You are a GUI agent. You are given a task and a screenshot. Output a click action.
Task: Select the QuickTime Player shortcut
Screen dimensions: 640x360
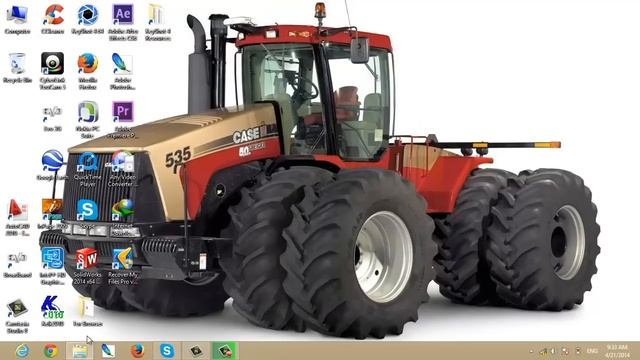pyautogui.click(x=87, y=169)
